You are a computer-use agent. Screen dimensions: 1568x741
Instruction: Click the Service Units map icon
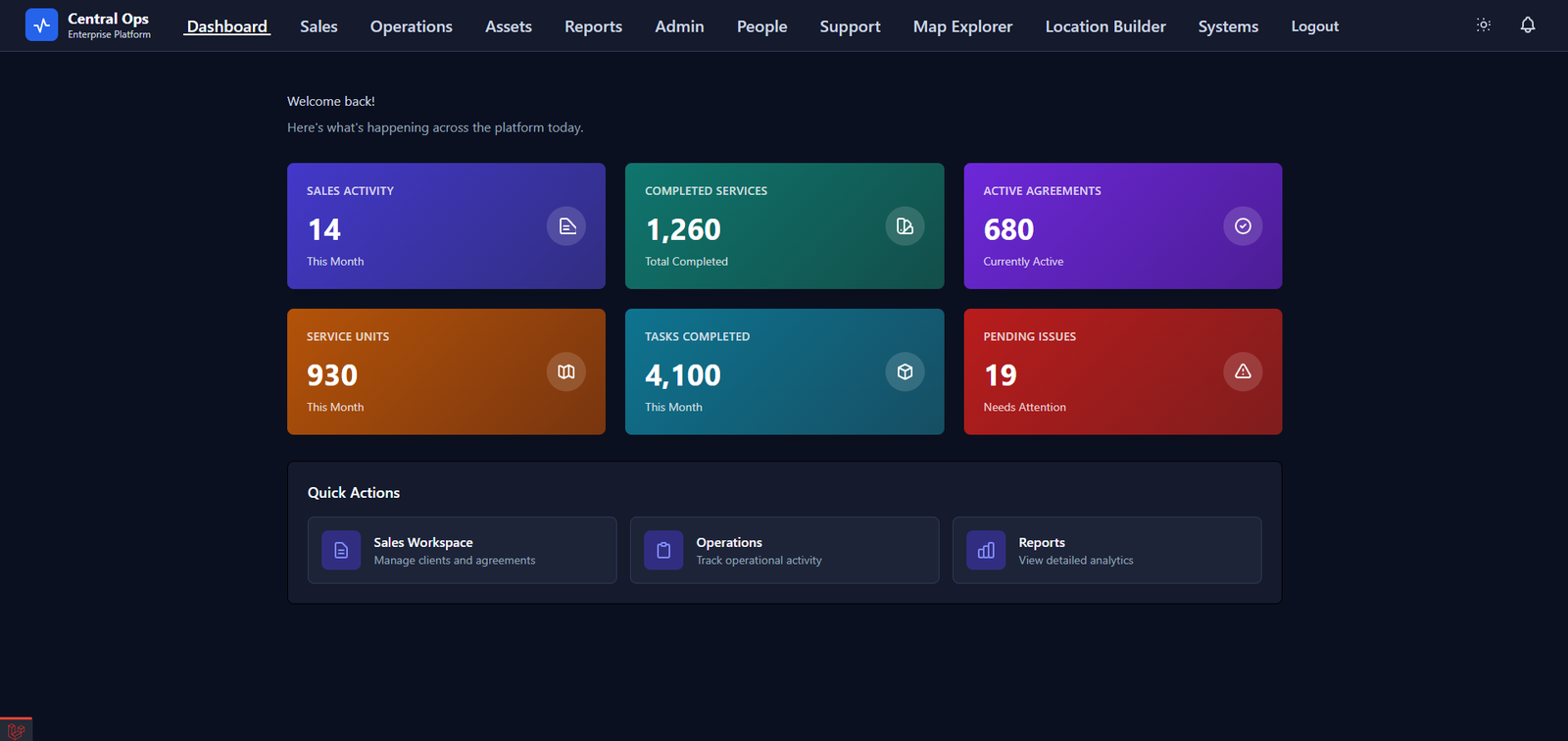pyautogui.click(x=566, y=371)
